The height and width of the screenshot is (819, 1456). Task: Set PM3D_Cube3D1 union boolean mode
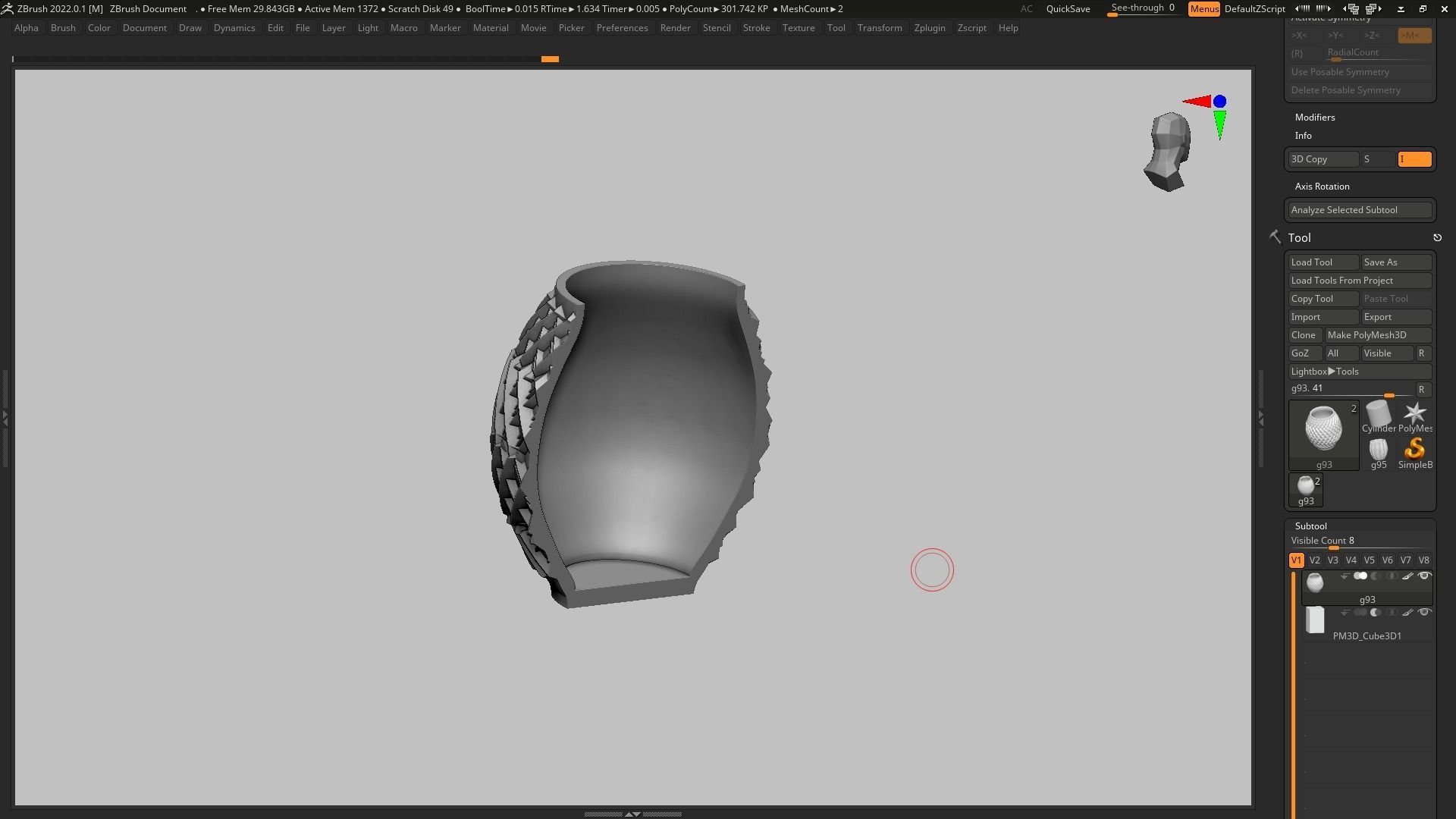(x=1360, y=612)
